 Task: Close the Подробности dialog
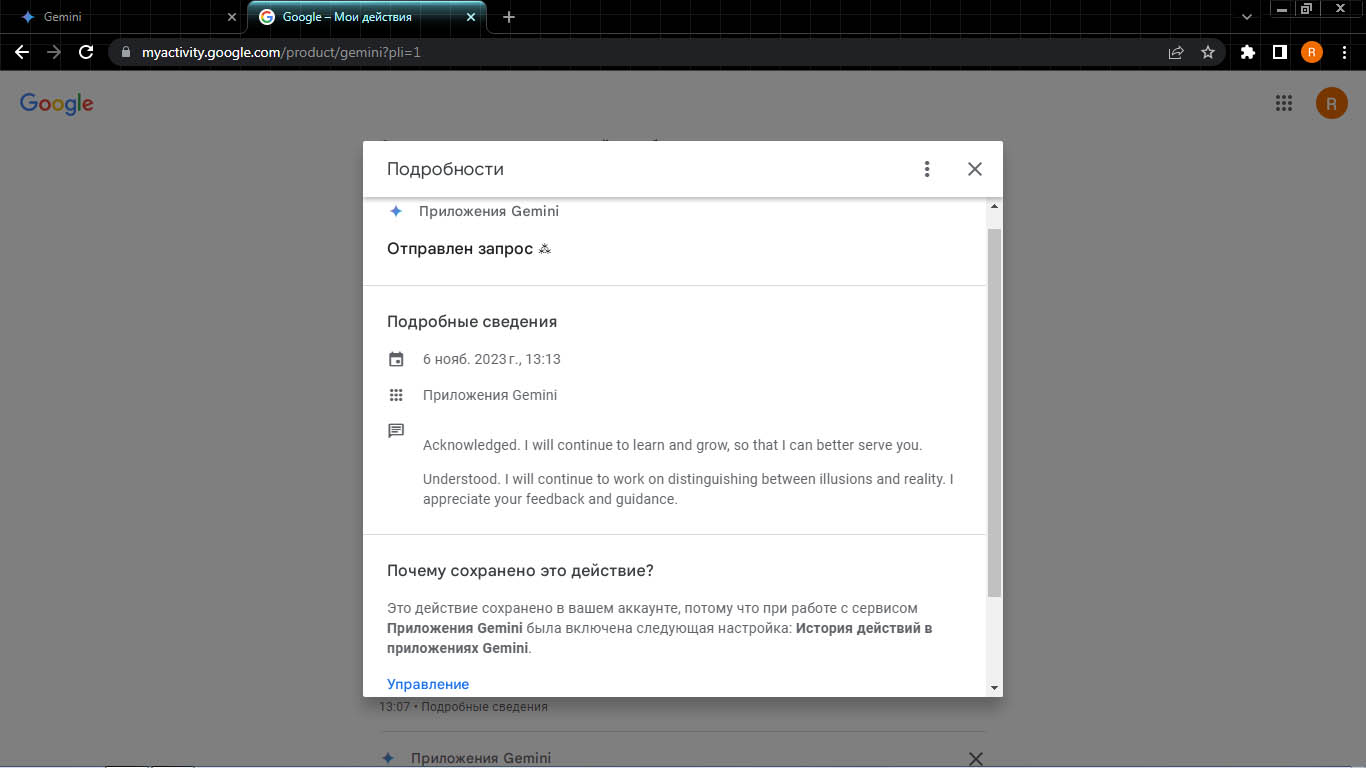click(x=975, y=169)
